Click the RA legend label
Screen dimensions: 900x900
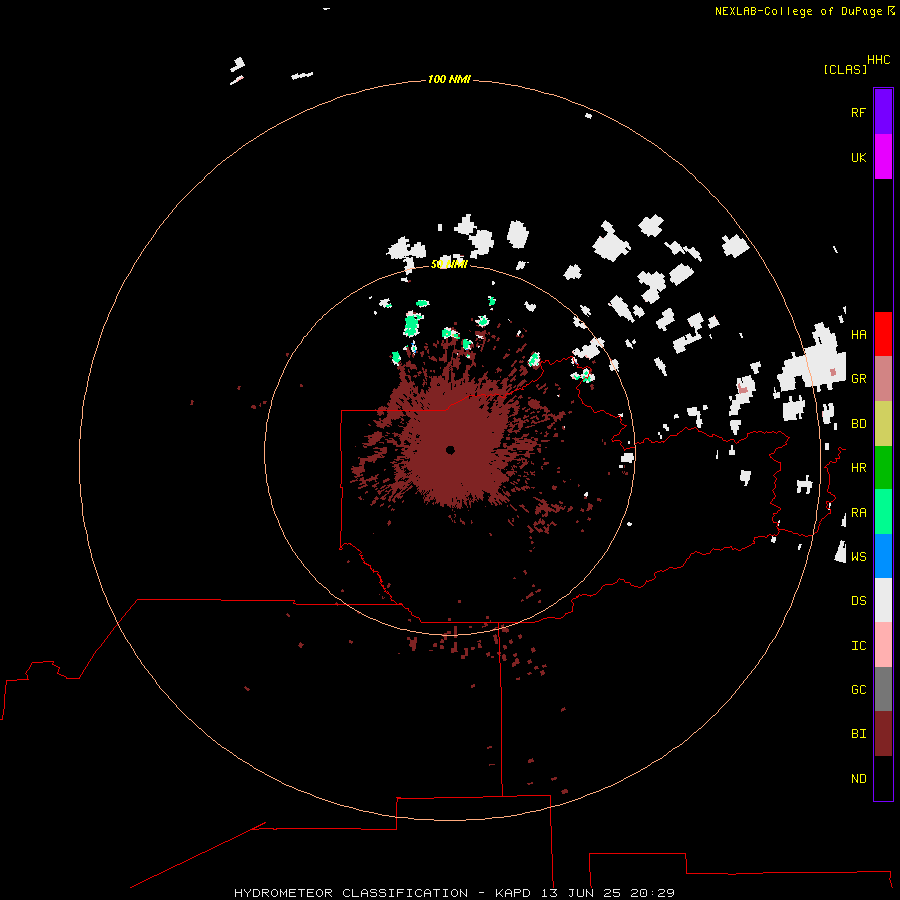[859, 513]
